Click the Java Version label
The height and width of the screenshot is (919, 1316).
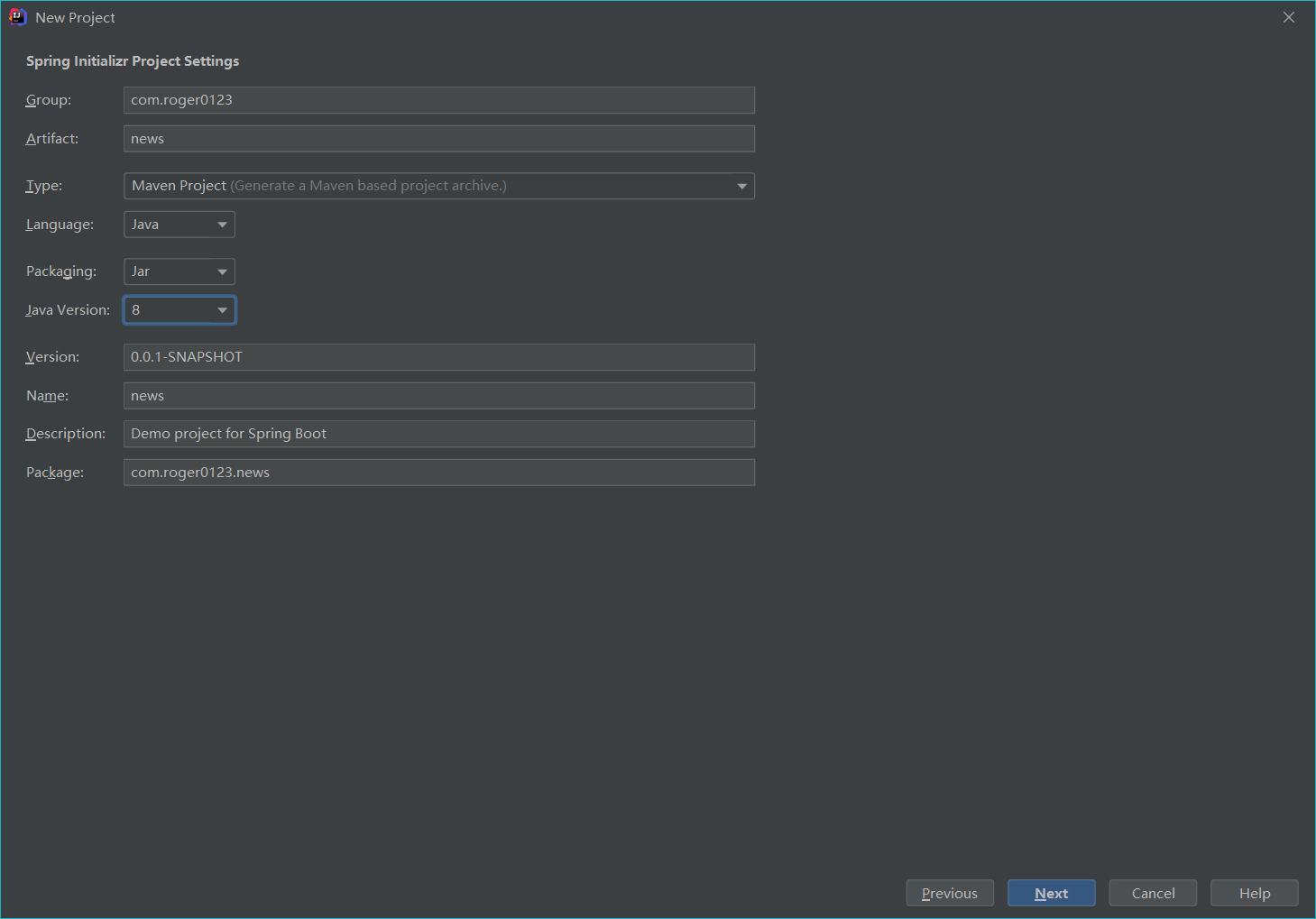68,310
